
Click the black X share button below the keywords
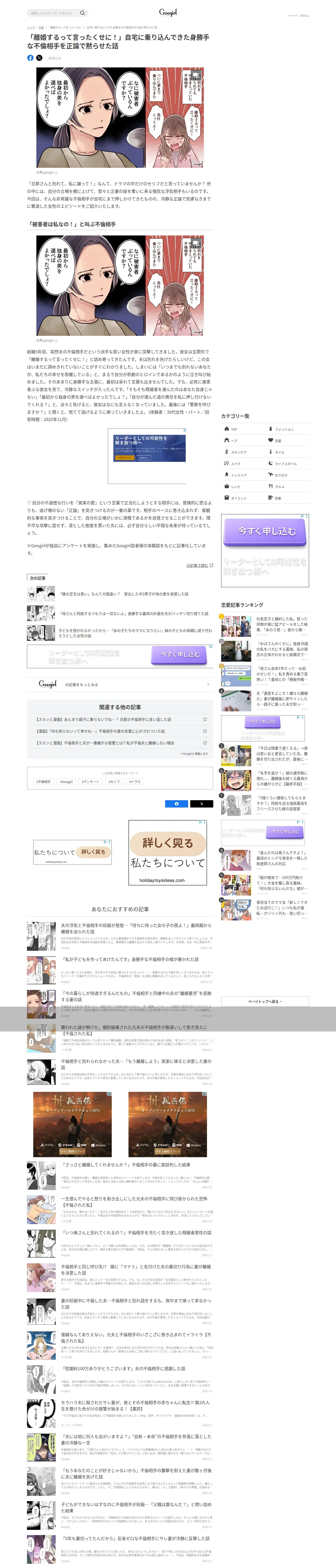coord(201,804)
